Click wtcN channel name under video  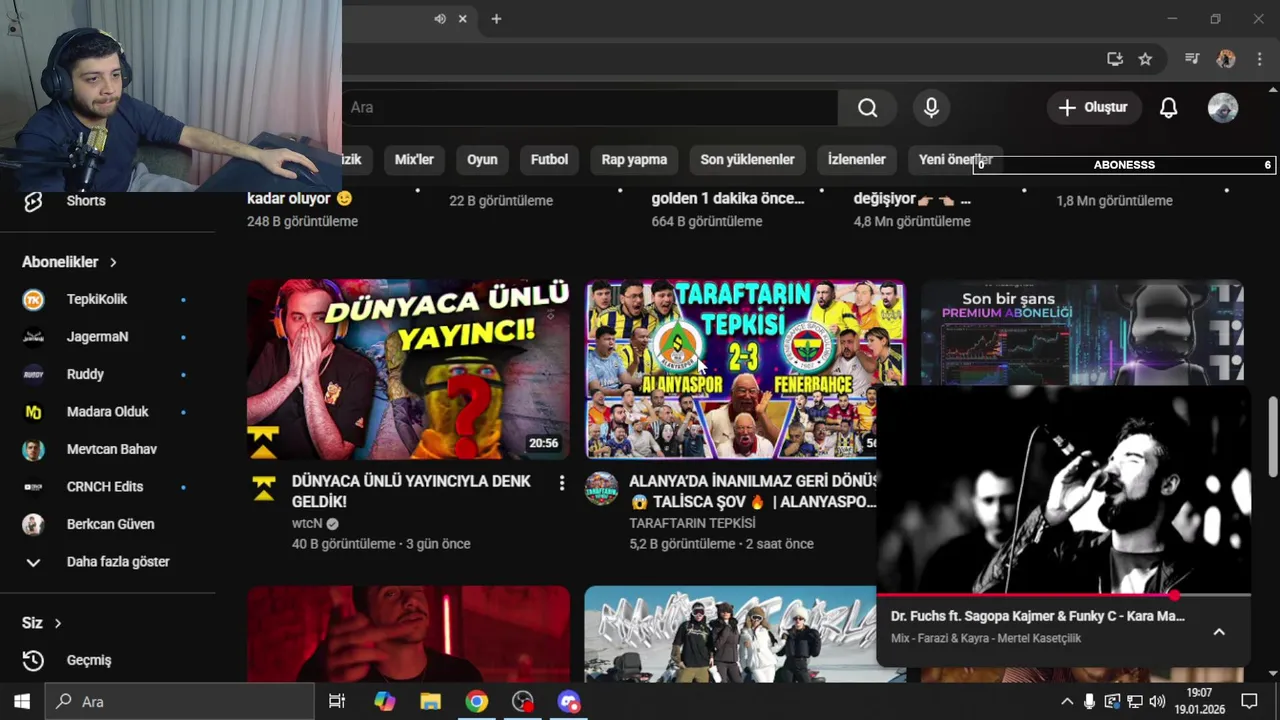(307, 523)
